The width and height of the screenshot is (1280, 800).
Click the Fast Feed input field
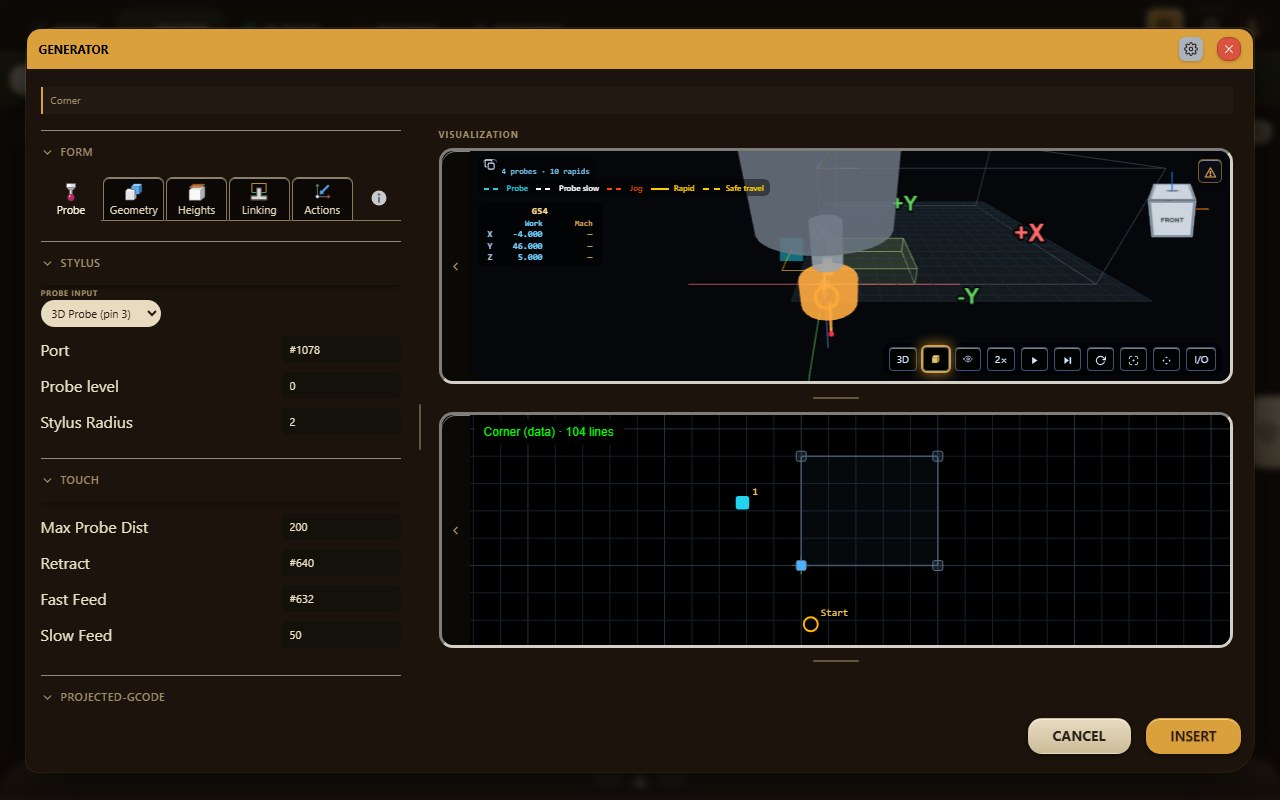[341, 599]
